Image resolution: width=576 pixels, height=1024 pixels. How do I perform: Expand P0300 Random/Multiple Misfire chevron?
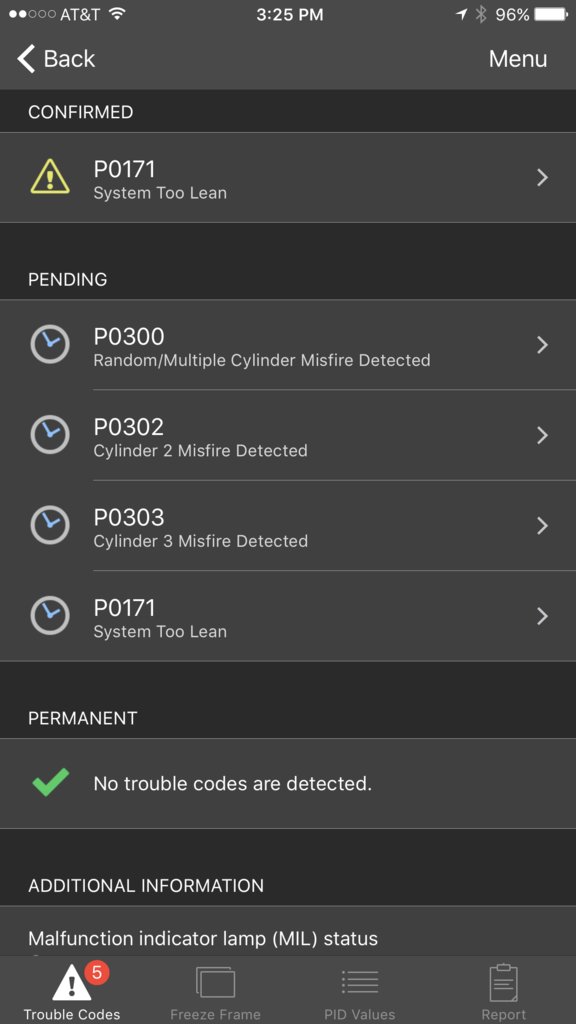pos(542,345)
